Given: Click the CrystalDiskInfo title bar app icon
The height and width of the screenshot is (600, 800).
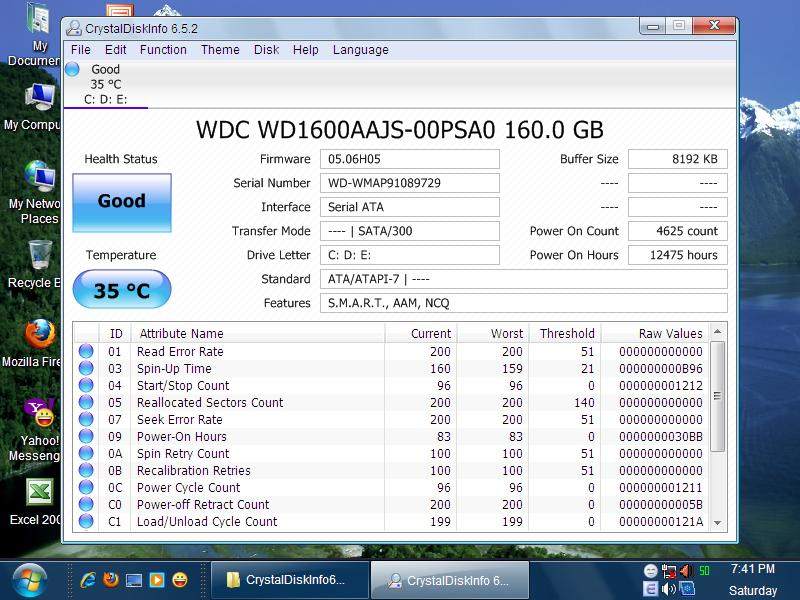Looking at the screenshot, I should pos(74,28).
